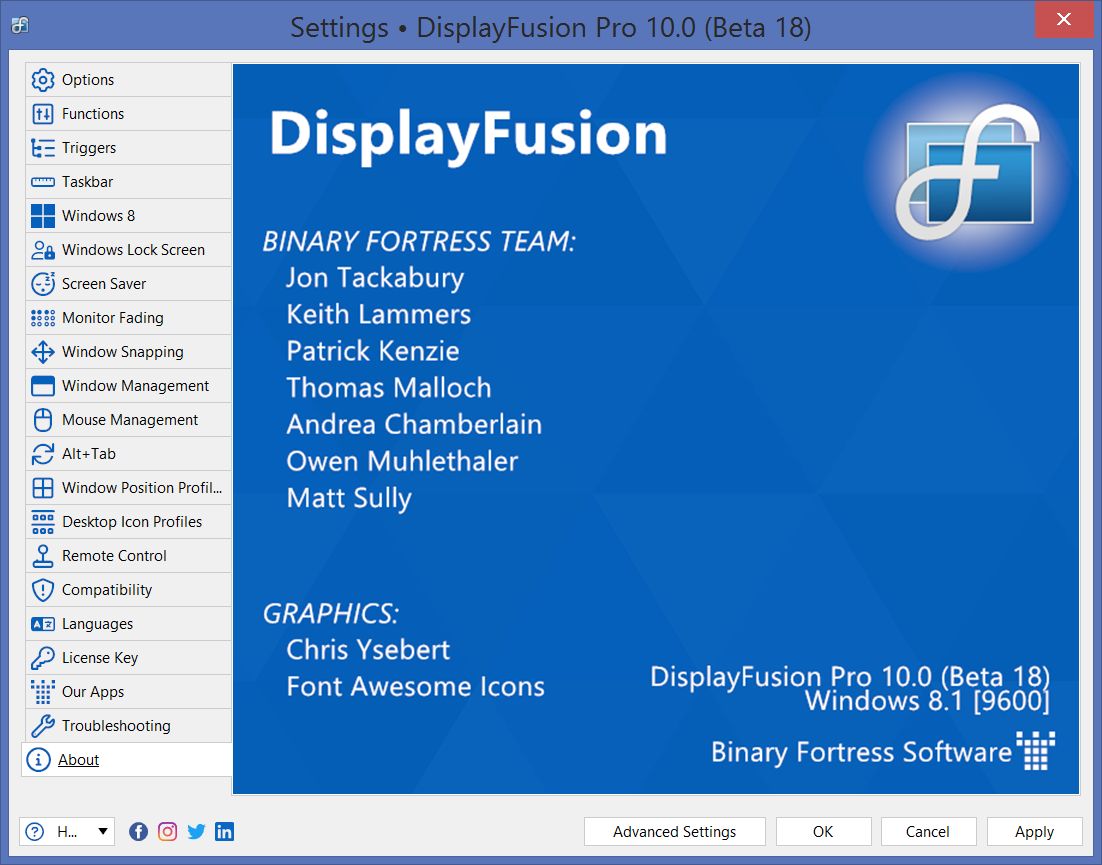Click the Troubleshooting wrench icon

click(43, 726)
